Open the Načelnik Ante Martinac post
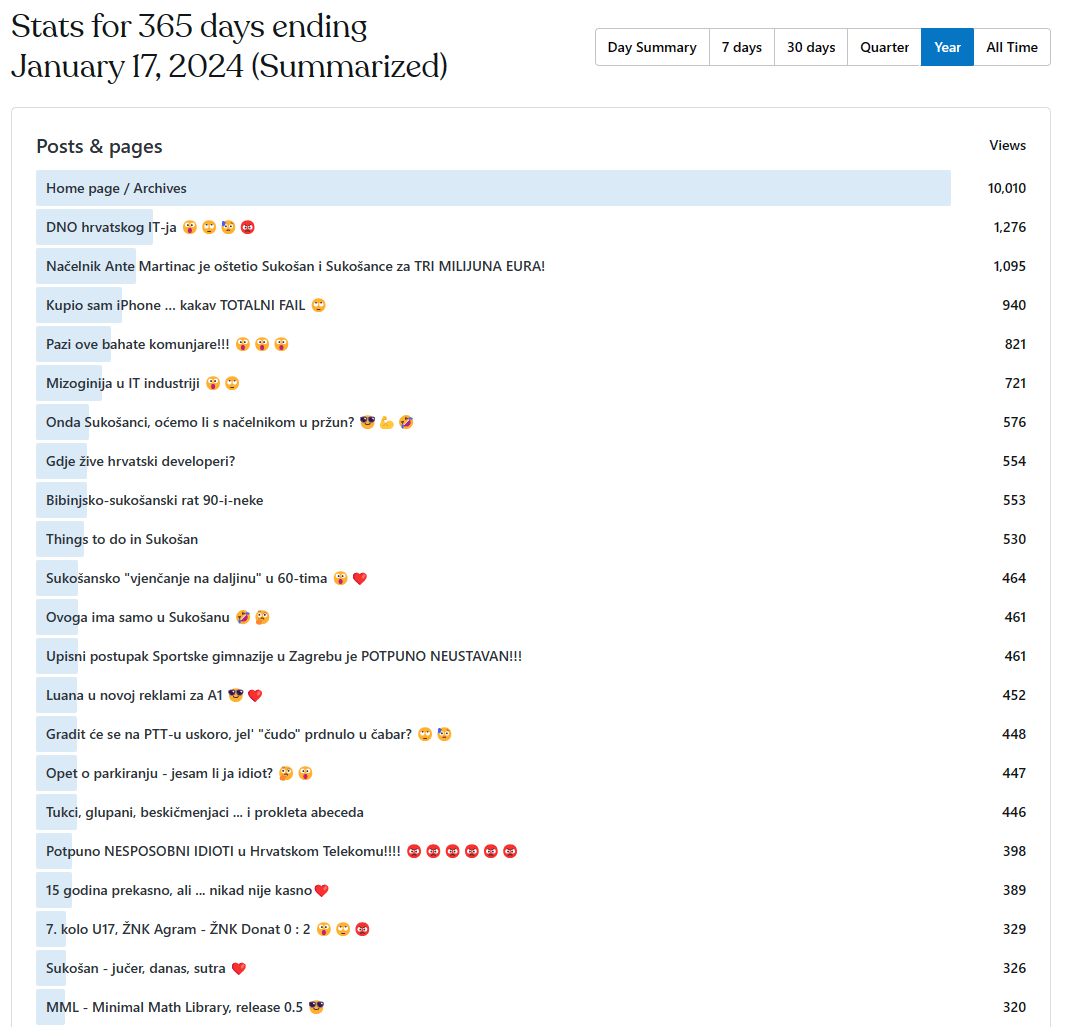1066x1027 pixels. 295,266
